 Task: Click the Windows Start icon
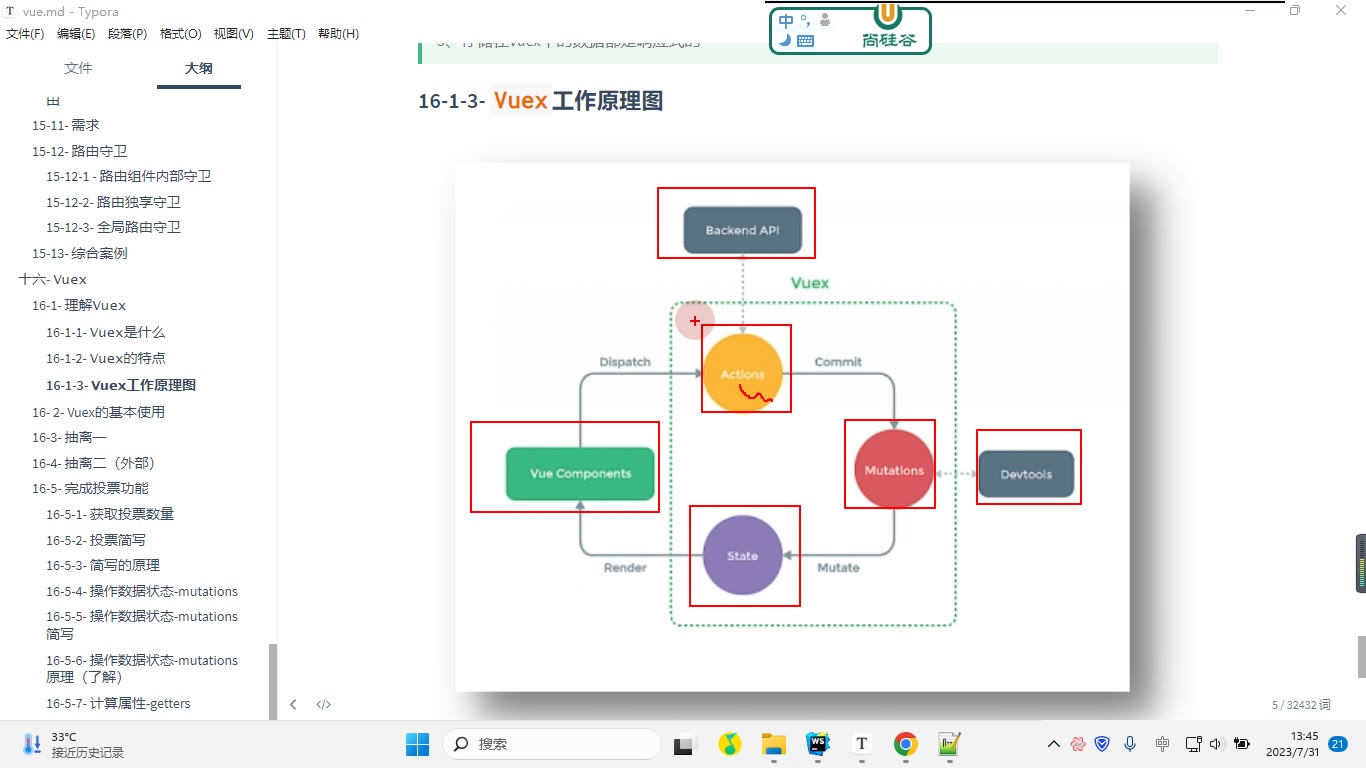[417, 743]
